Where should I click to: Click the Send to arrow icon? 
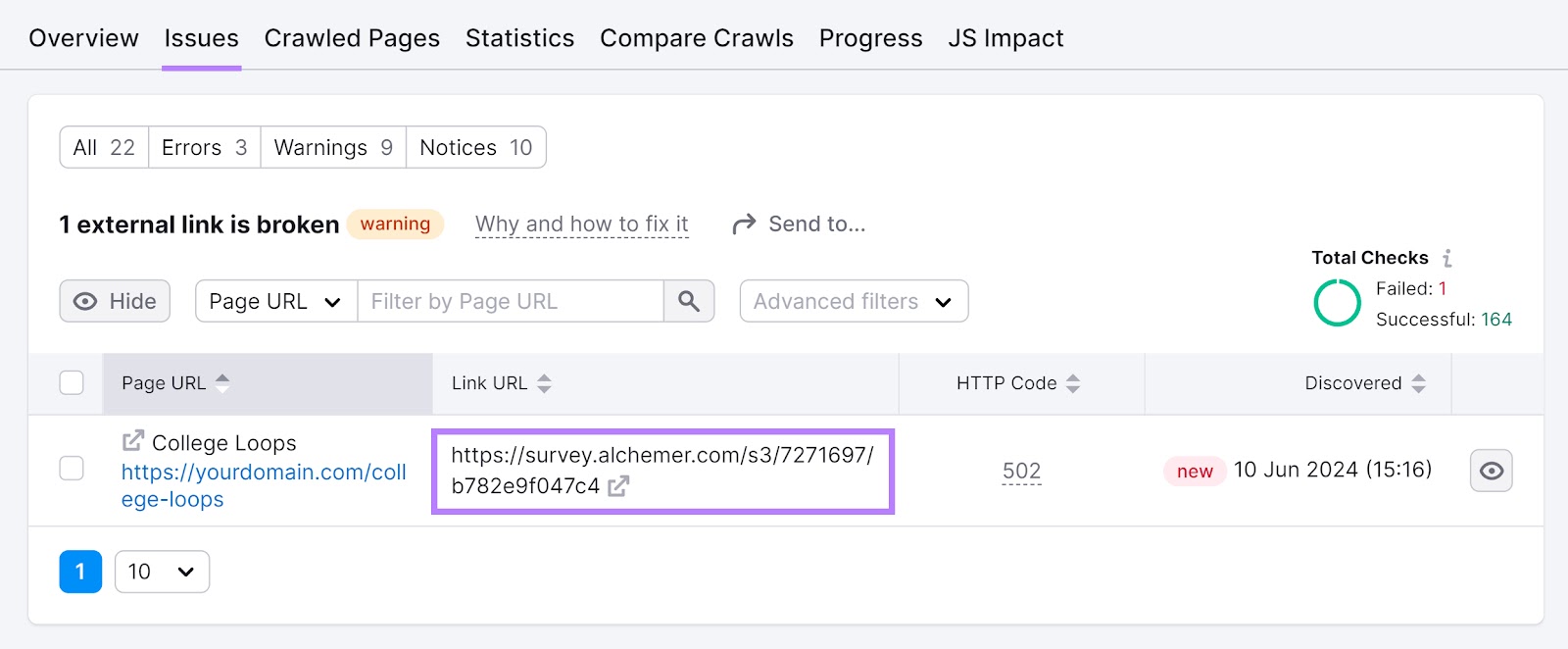click(743, 224)
